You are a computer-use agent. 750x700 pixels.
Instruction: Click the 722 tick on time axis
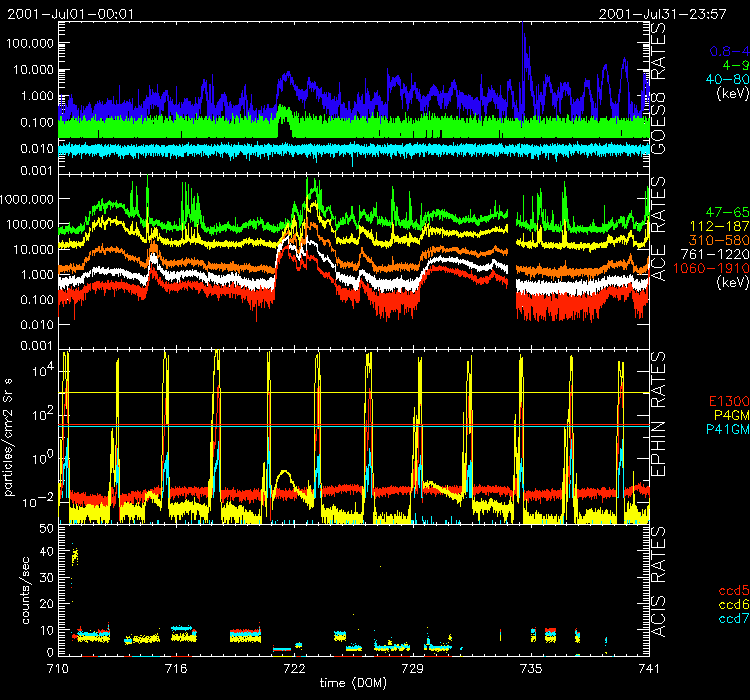click(294, 666)
